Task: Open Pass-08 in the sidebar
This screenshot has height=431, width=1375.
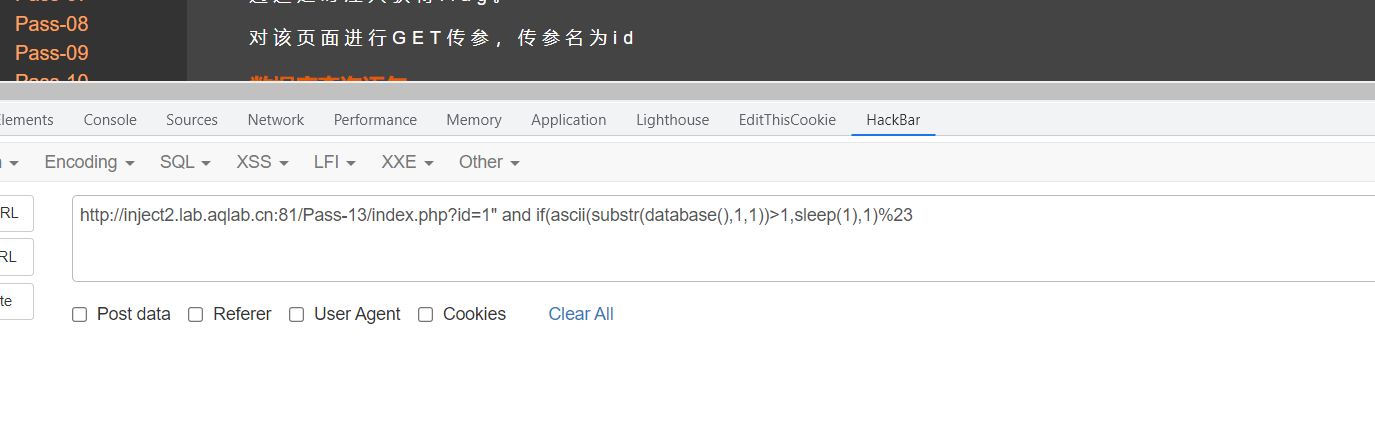Action: point(52,24)
